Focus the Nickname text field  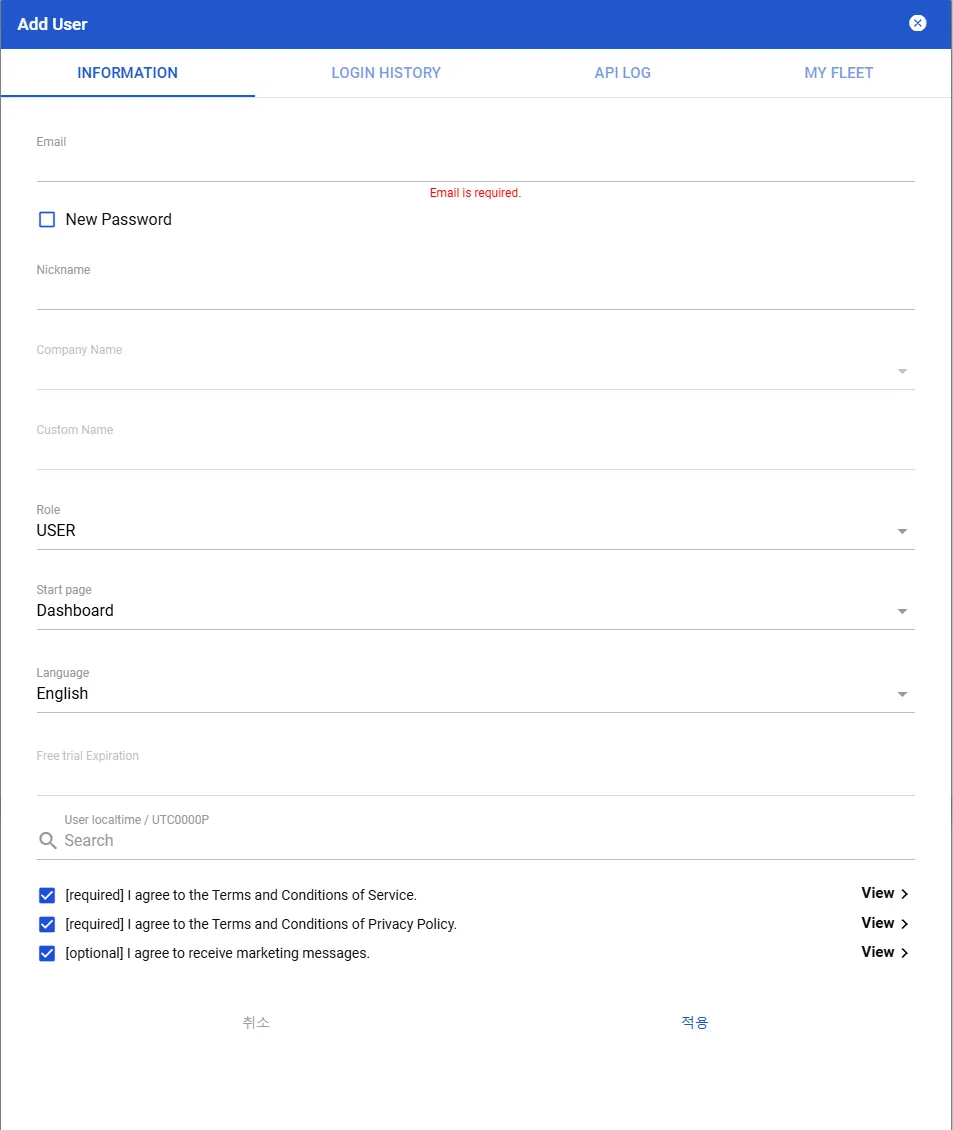pos(475,294)
